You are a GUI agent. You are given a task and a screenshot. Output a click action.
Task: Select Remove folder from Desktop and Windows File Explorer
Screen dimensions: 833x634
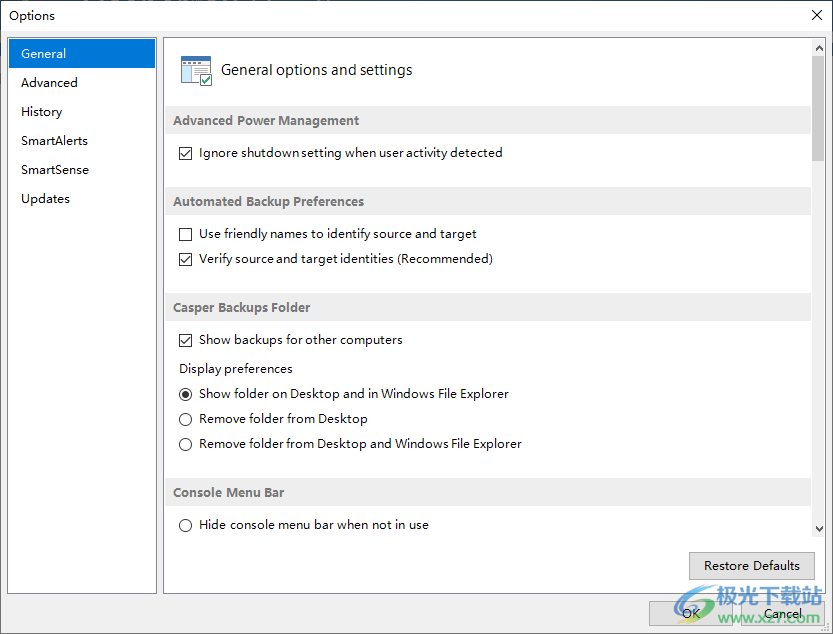click(185, 445)
